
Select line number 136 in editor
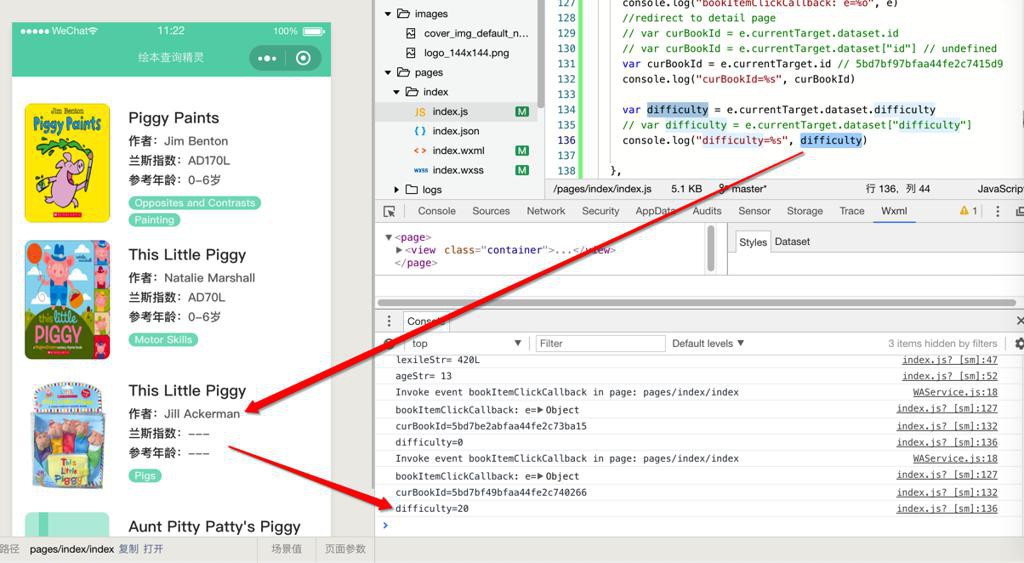tap(566, 140)
